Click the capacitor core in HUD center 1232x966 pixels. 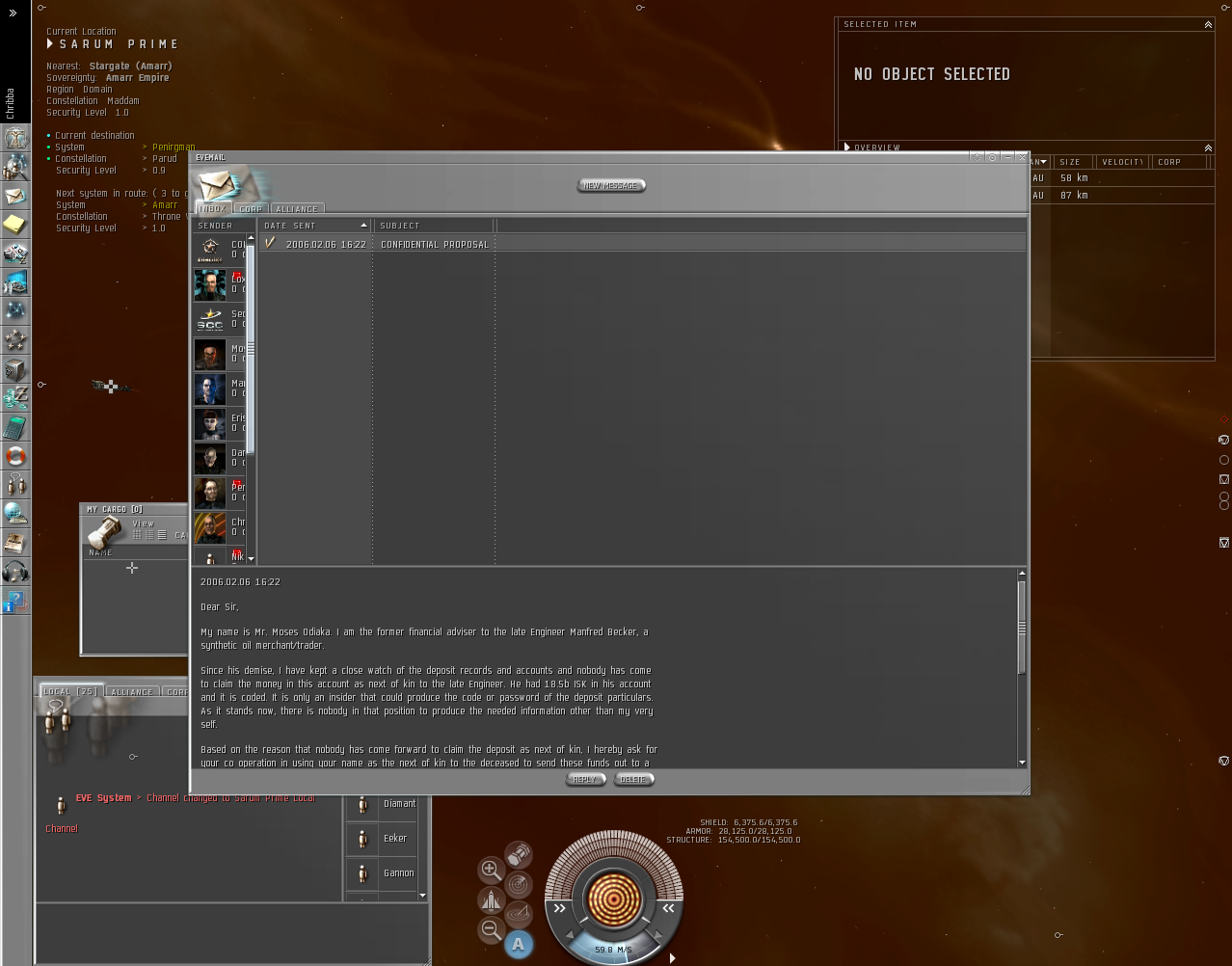[x=613, y=899]
